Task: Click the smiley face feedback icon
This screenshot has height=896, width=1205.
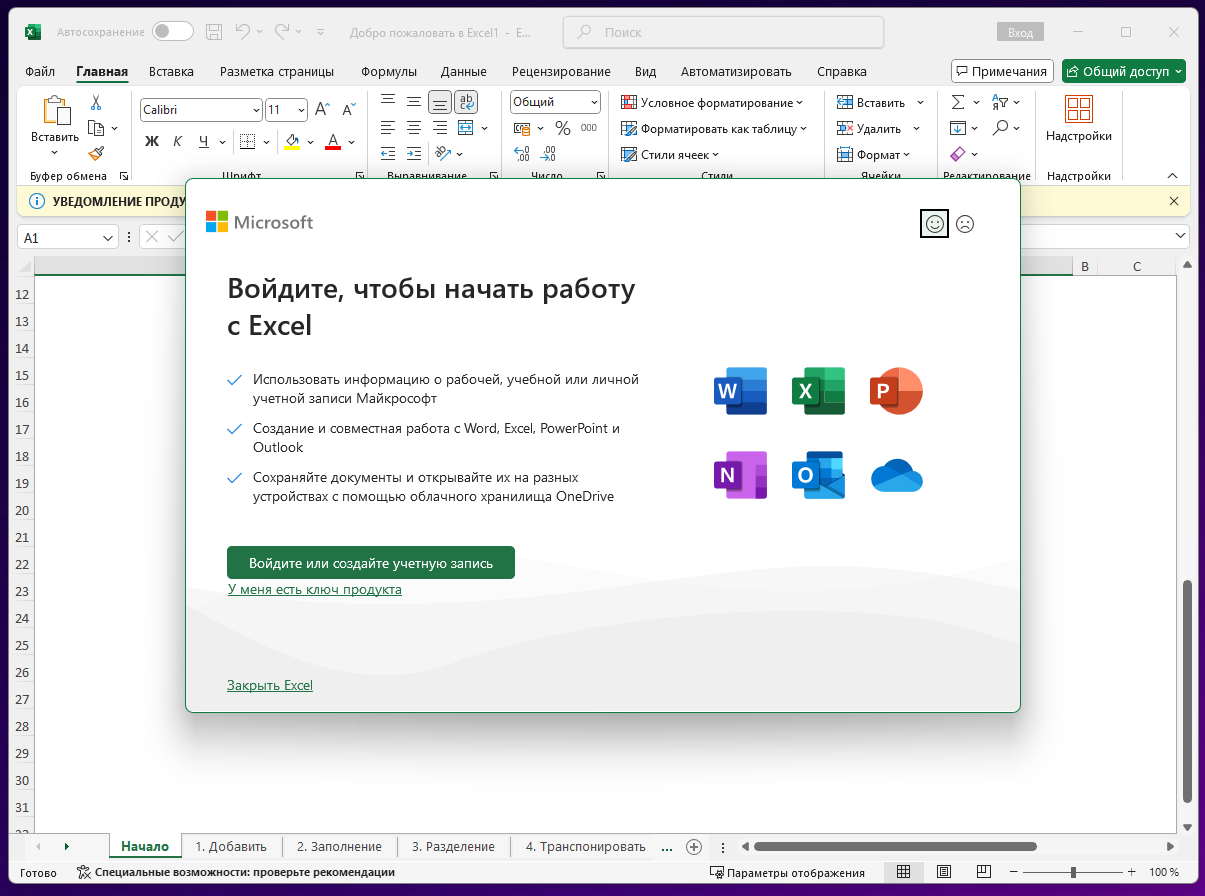Action: tap(934, 224)
